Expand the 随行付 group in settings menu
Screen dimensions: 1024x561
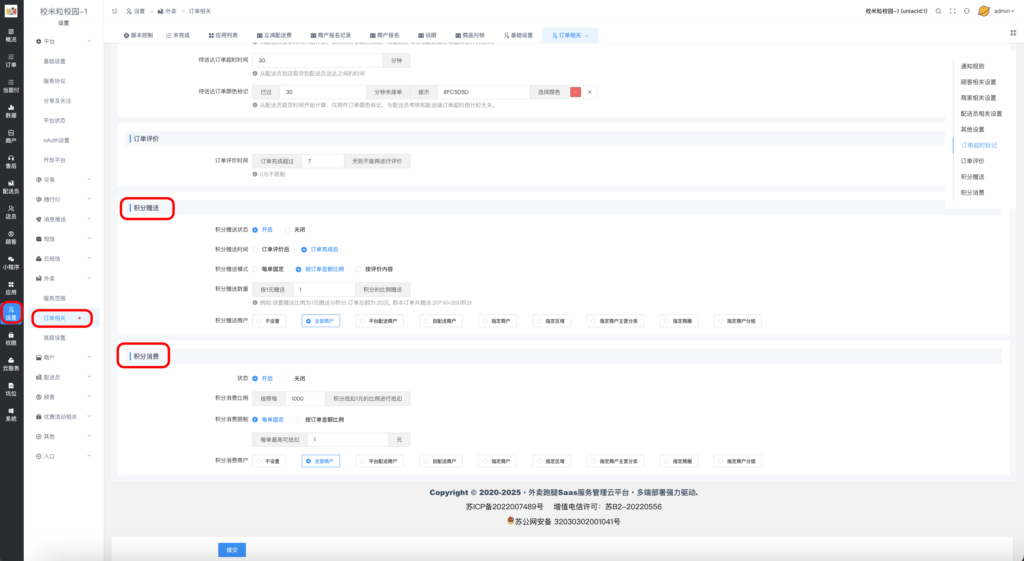point(63,199)
